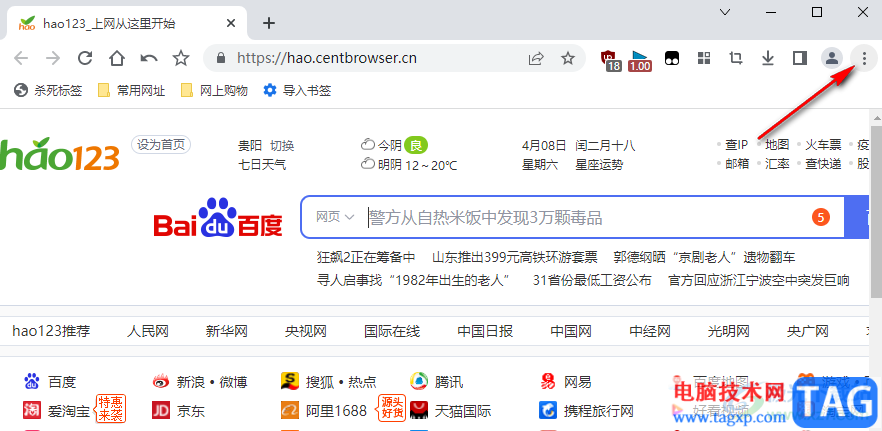Open the QR code grid icon
Screen dimensions: 882x431
[704, 58]
